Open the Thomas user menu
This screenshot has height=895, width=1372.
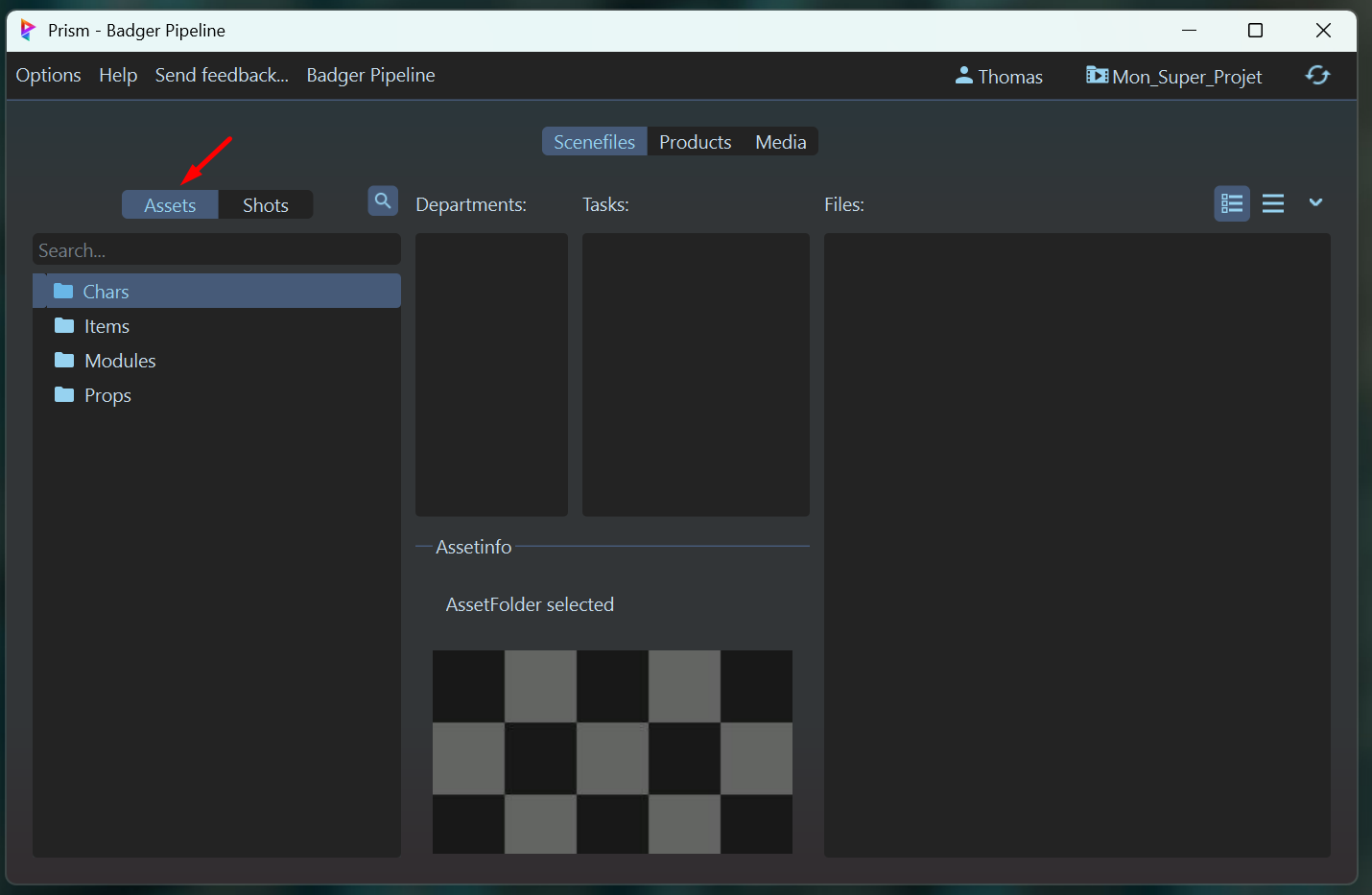999,77
